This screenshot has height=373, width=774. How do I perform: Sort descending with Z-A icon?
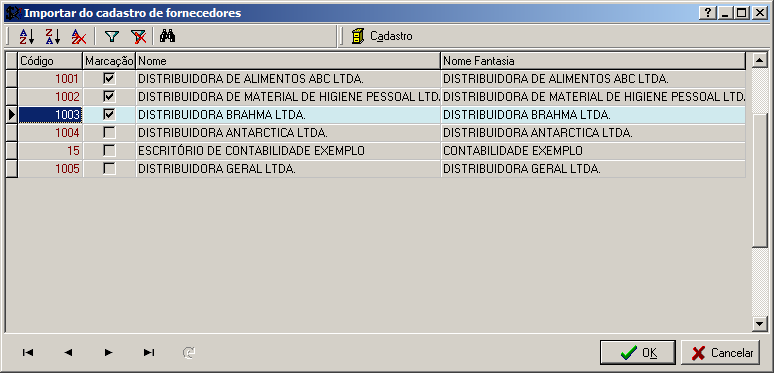tap(52, 36)
